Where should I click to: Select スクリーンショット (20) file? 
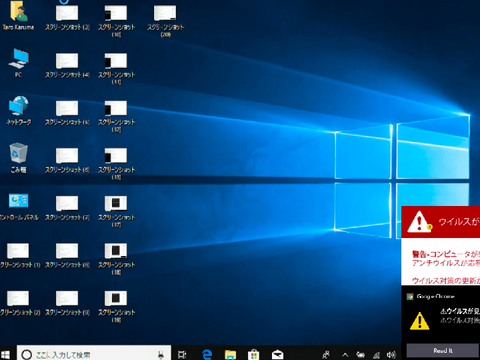point(165,21)
